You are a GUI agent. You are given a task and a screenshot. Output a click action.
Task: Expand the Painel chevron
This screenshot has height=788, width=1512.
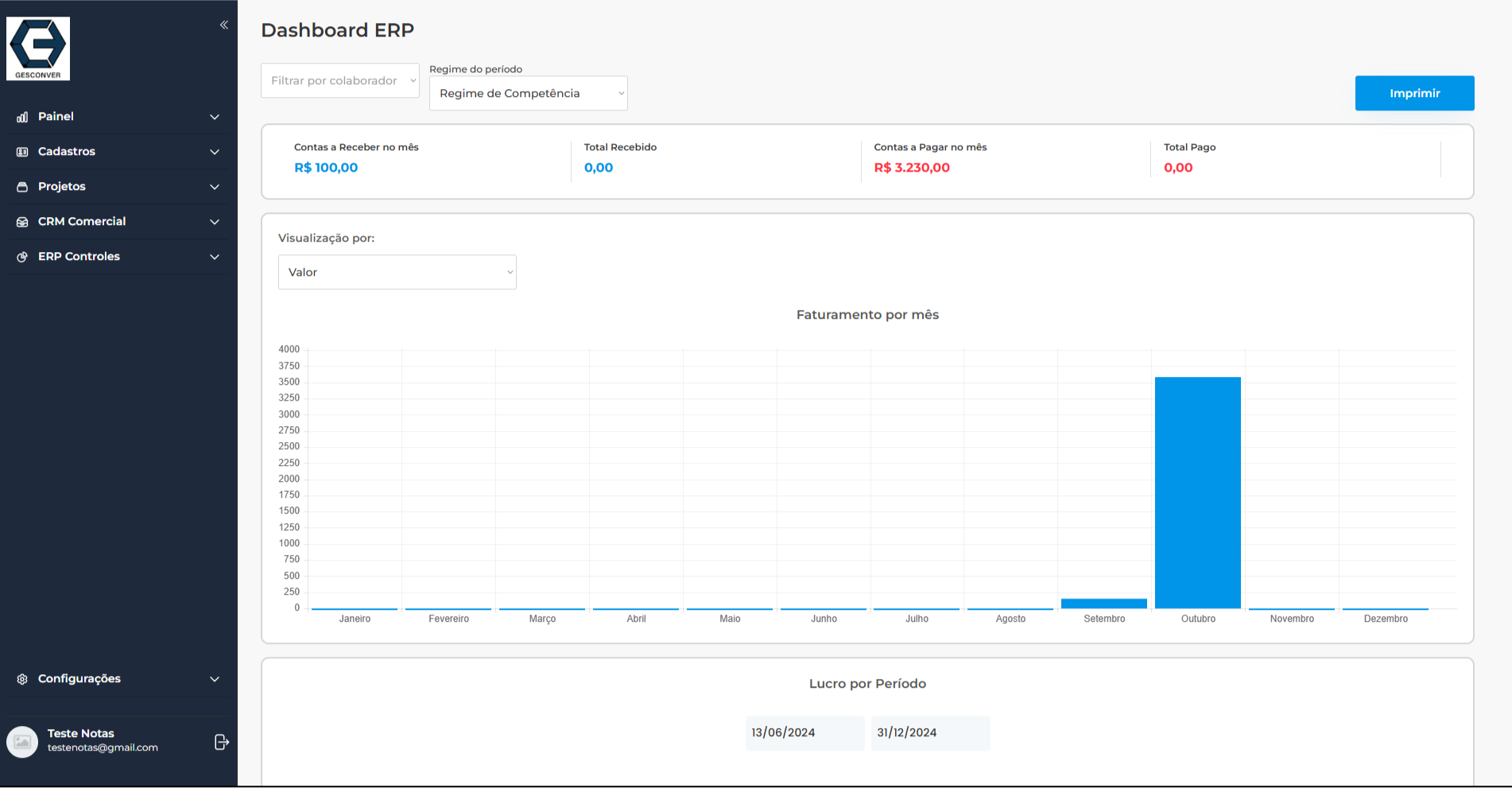[215, 117]
